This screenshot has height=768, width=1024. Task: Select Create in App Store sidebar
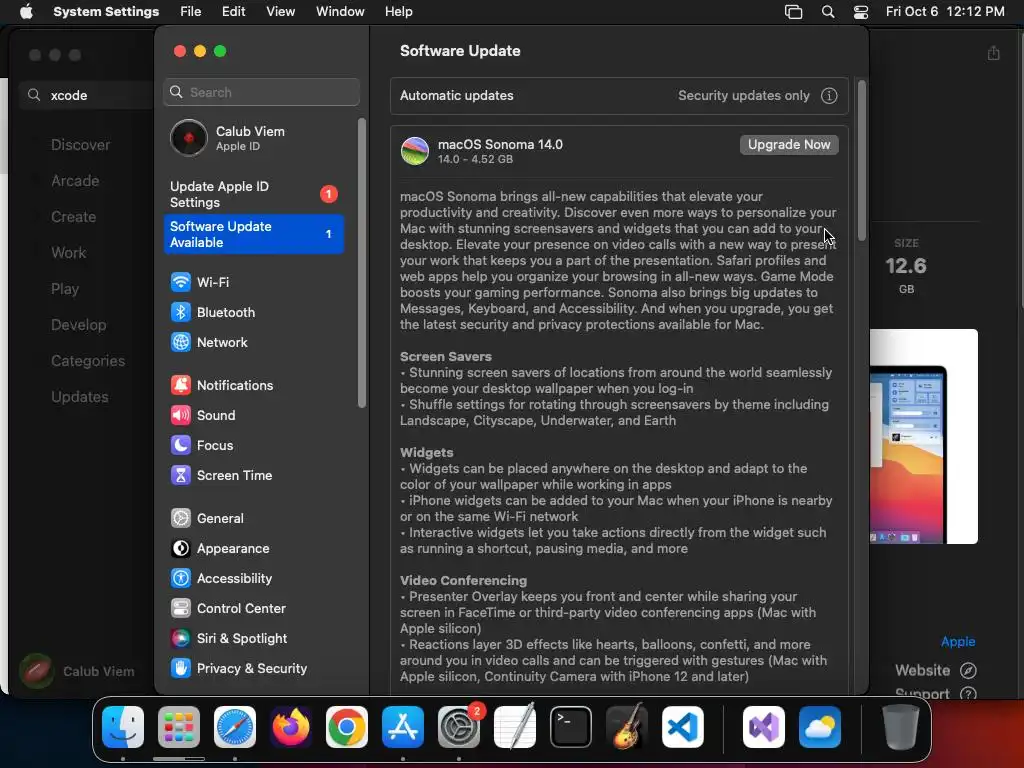(x=73, y=217)
